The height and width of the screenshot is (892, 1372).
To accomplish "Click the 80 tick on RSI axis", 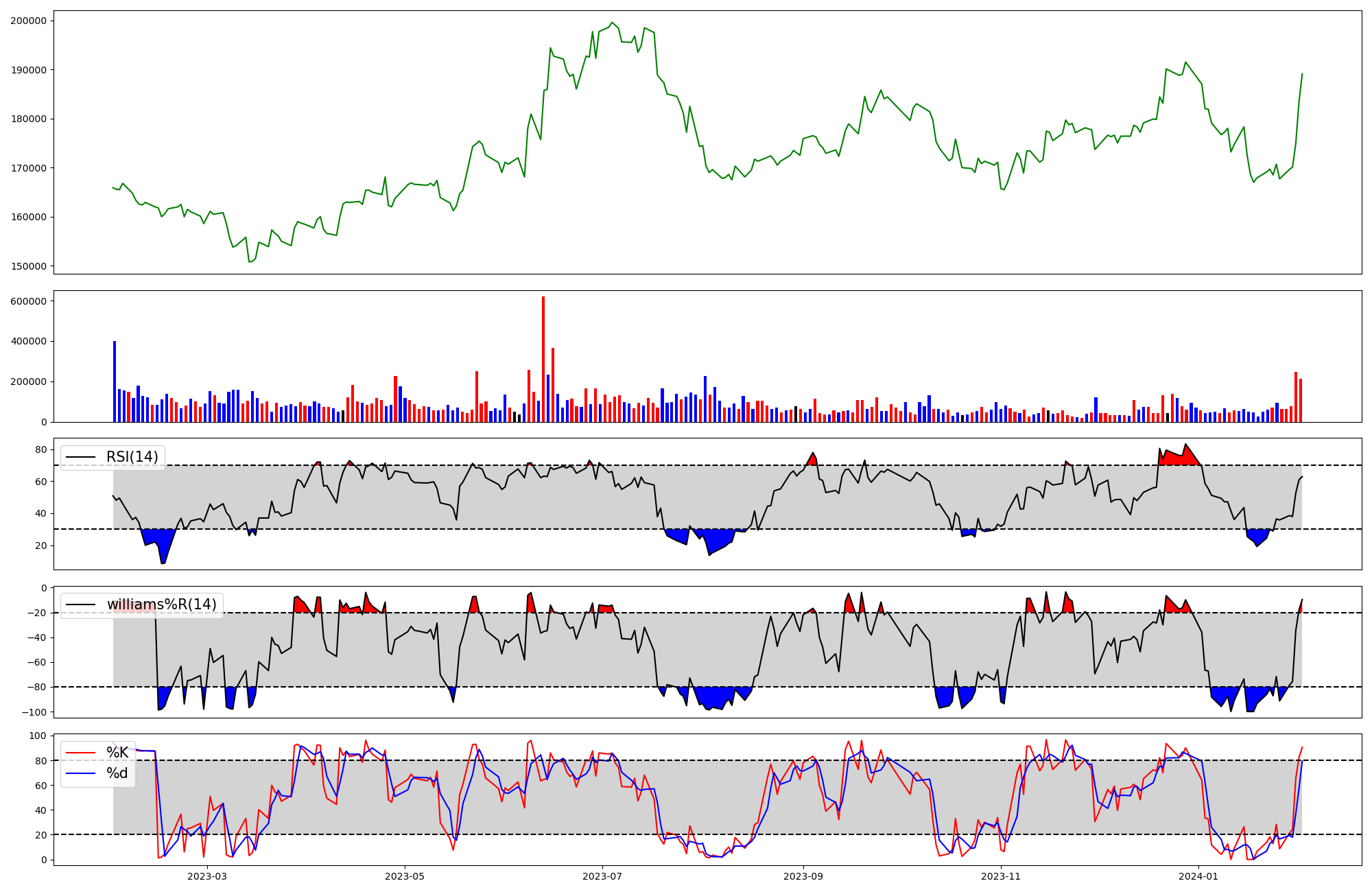I will [41, 450].
